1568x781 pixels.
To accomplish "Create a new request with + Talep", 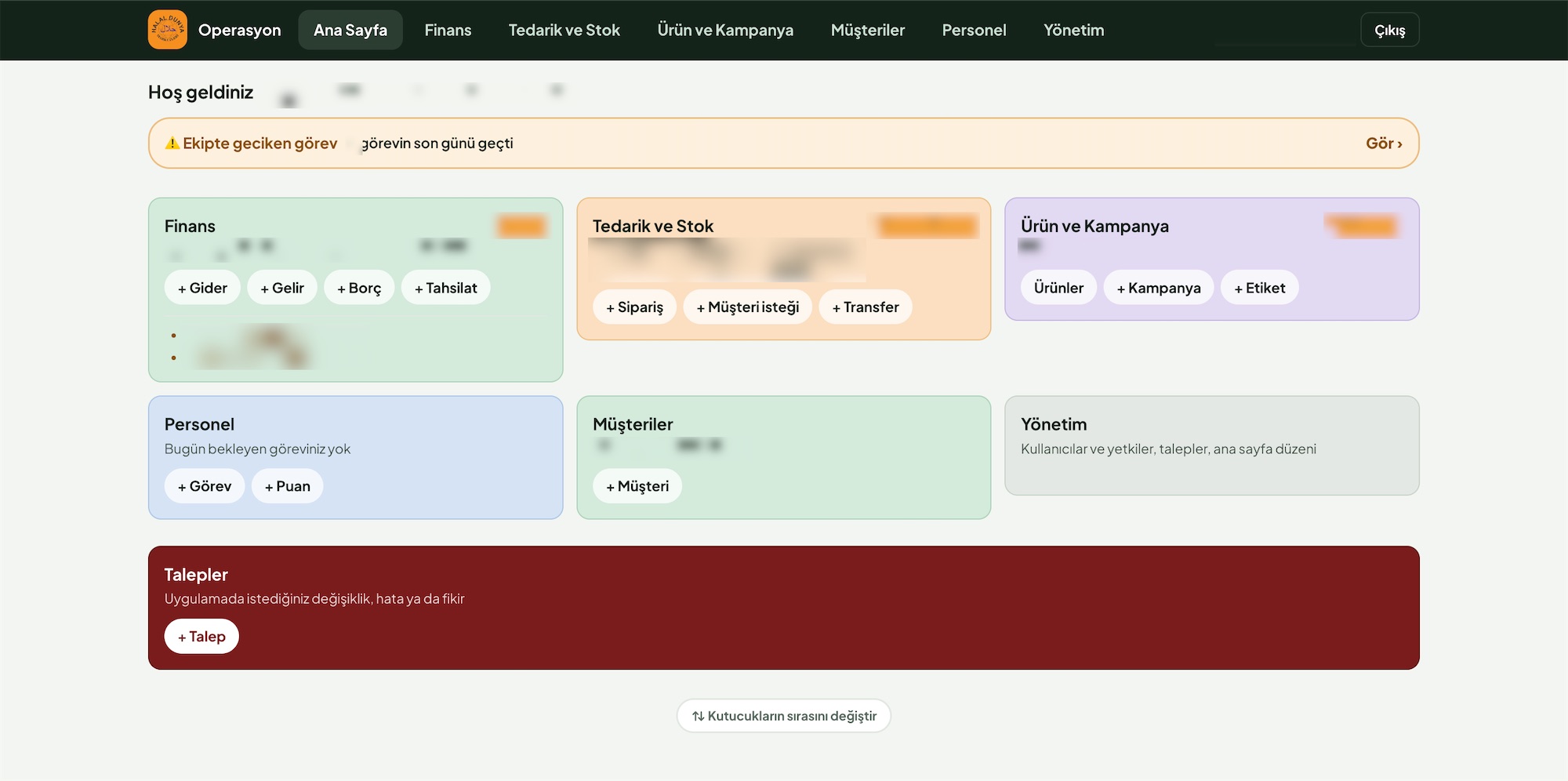I will [x=201, y=637].
